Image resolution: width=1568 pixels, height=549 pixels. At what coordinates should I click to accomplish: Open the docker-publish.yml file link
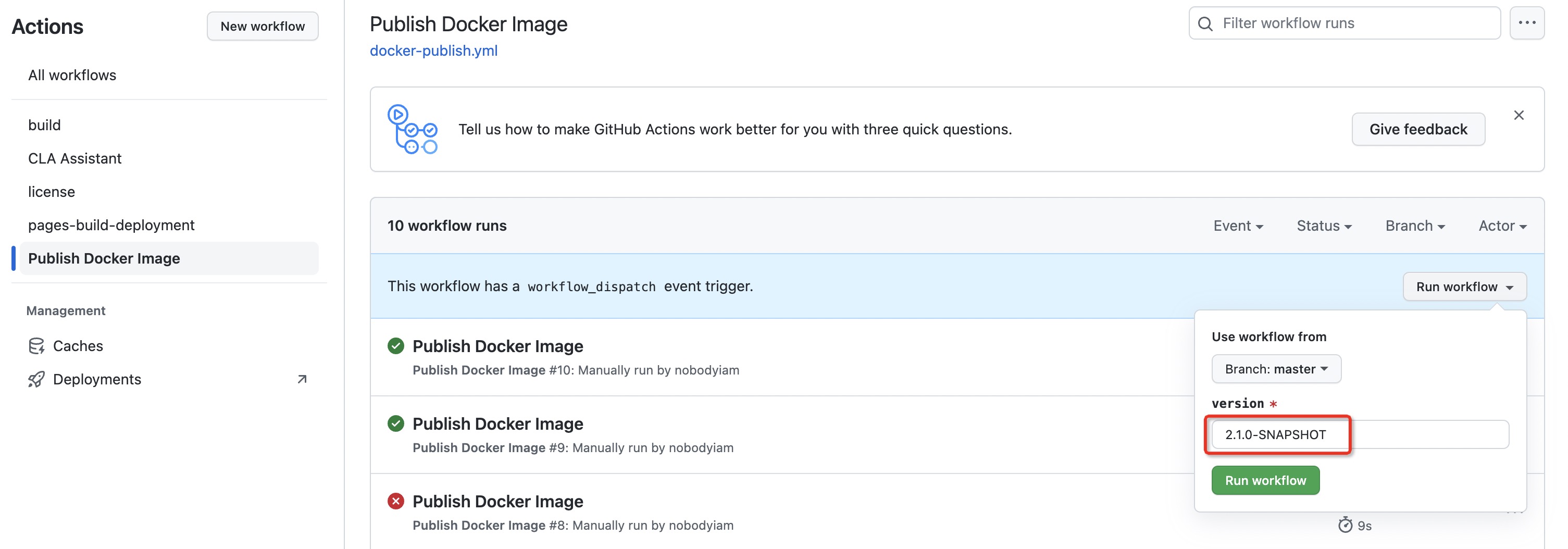click(433, 51)
